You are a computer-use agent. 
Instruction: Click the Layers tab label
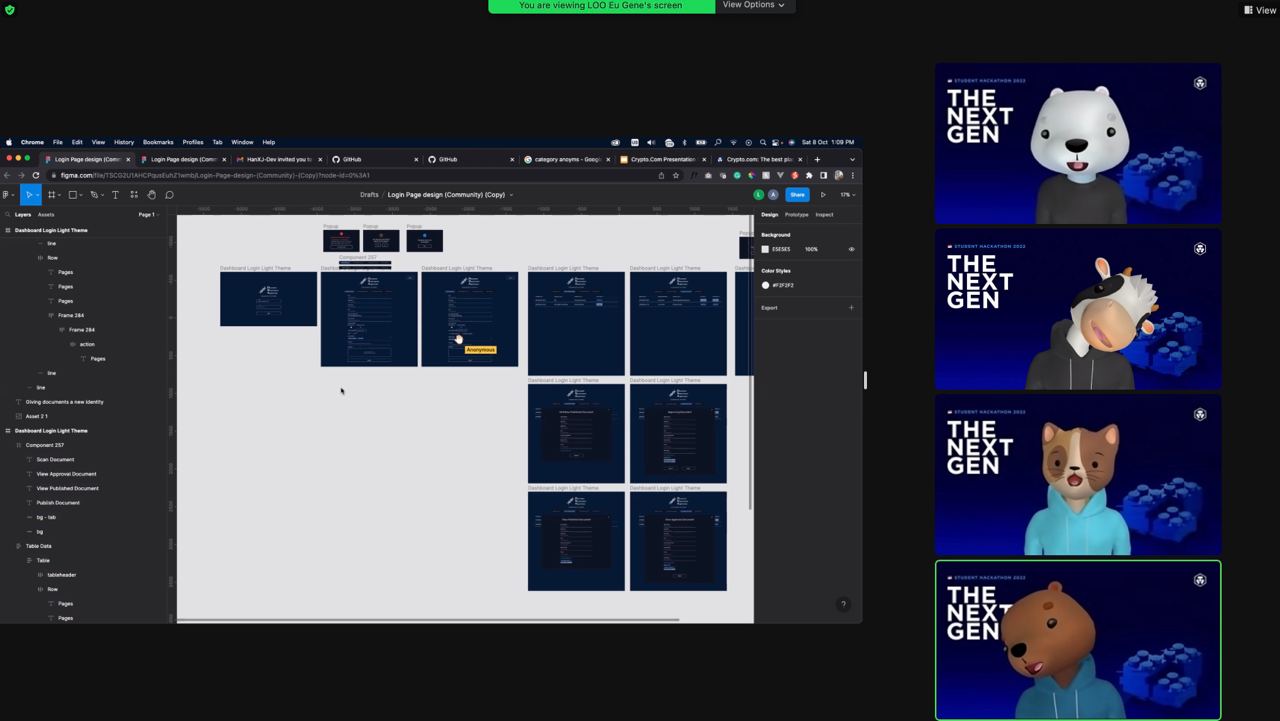[23, 214]
